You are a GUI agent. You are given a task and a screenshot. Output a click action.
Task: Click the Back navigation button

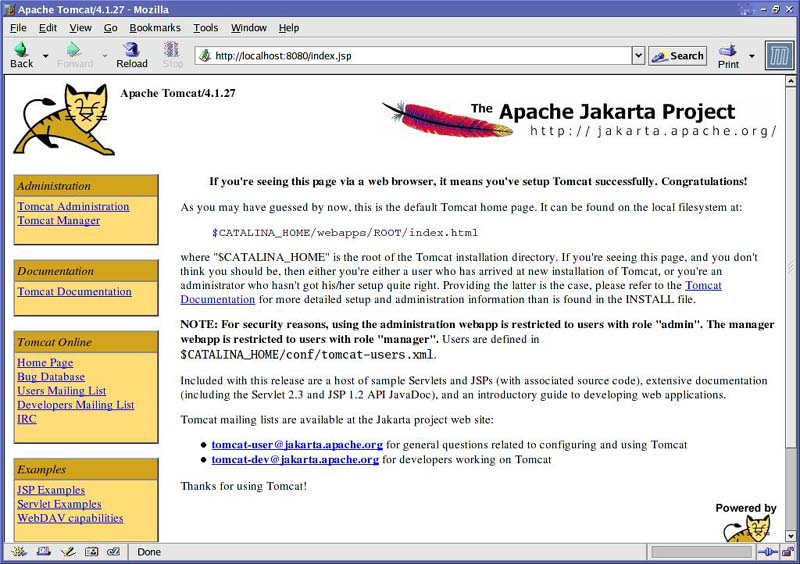pyautogui.click(x=21, y=55)
